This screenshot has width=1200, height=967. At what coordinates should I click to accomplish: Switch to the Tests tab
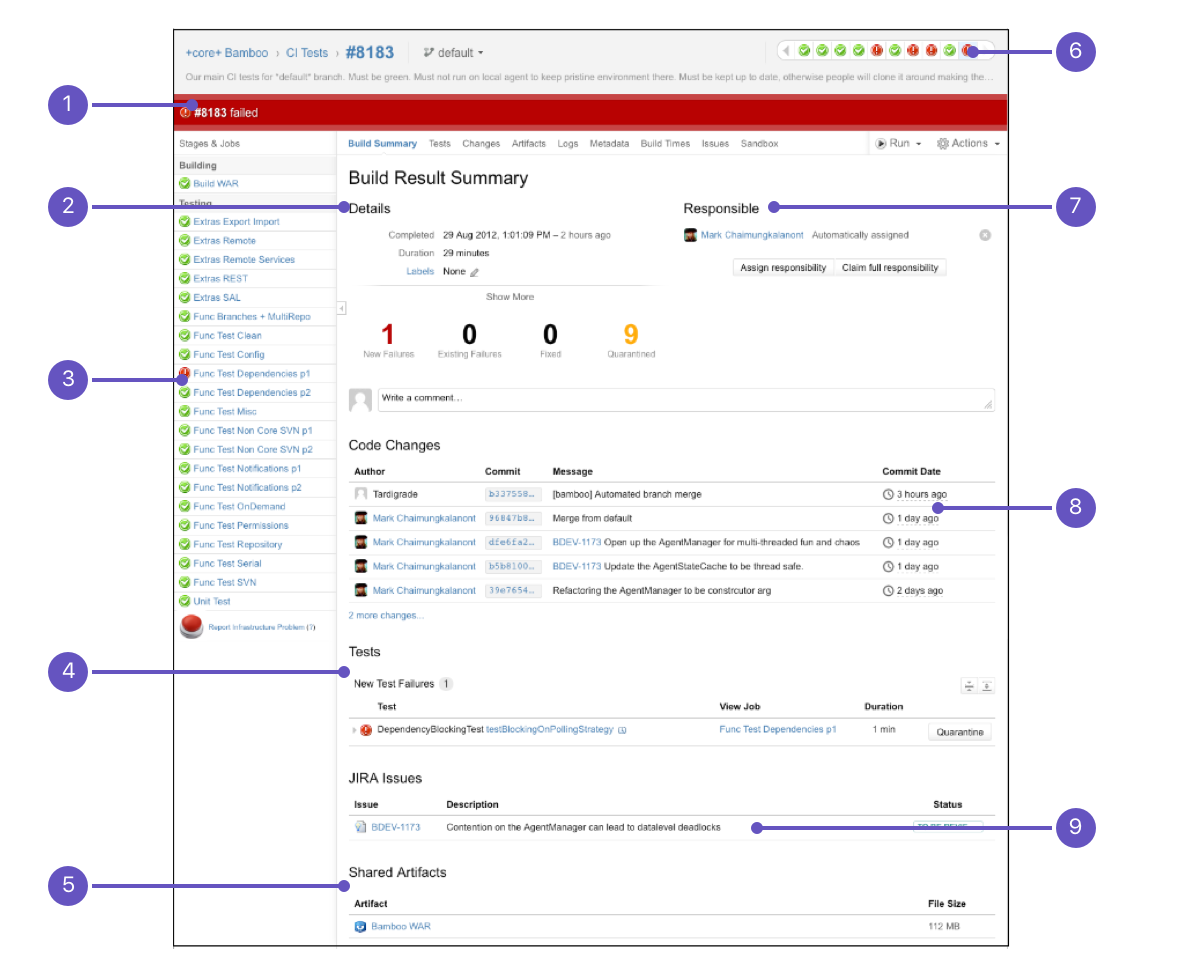click(440, 144)
